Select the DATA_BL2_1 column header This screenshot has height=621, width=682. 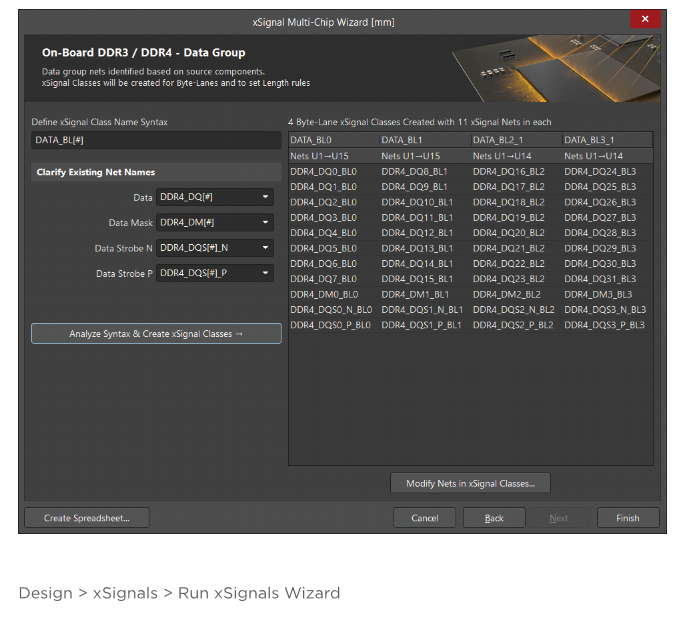point(515,140)
